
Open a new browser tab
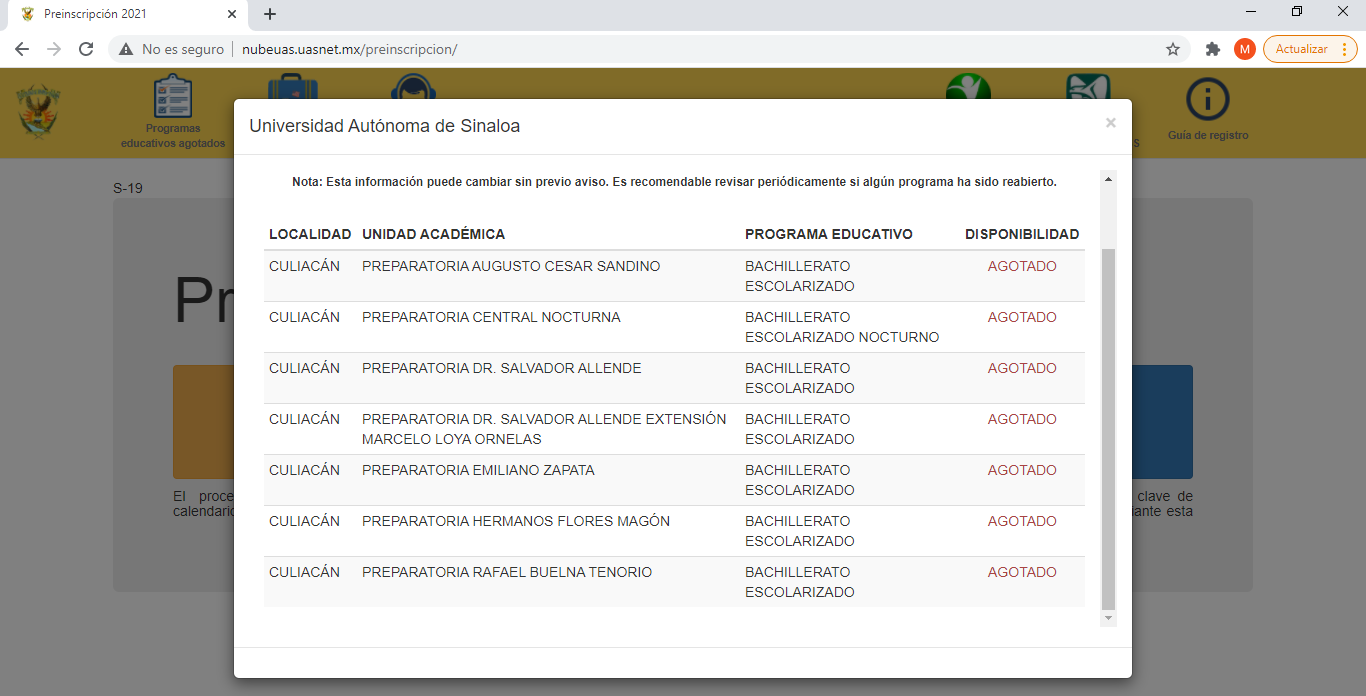[x=270, y=14]
